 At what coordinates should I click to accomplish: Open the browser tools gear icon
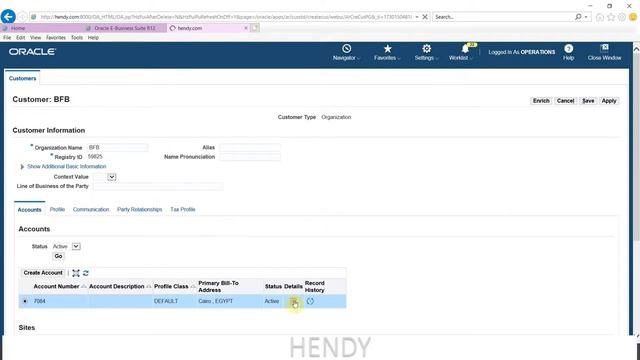tap(622, 17)
